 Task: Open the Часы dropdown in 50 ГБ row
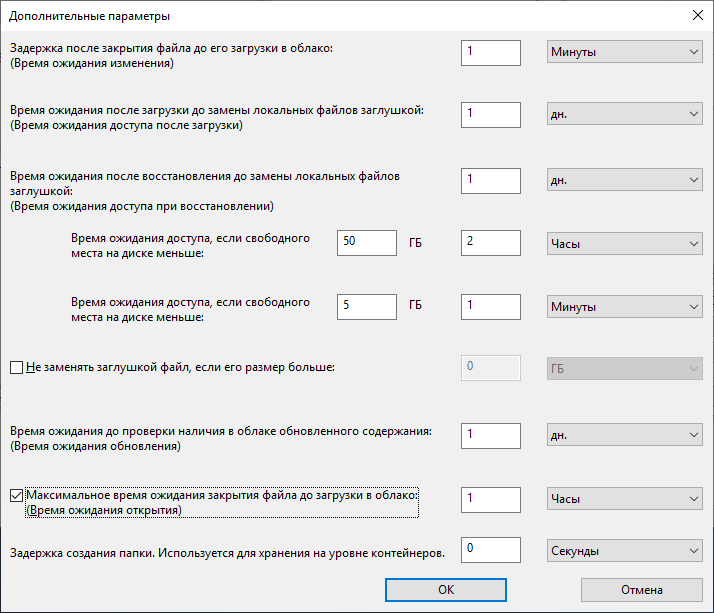click(625, 243)
